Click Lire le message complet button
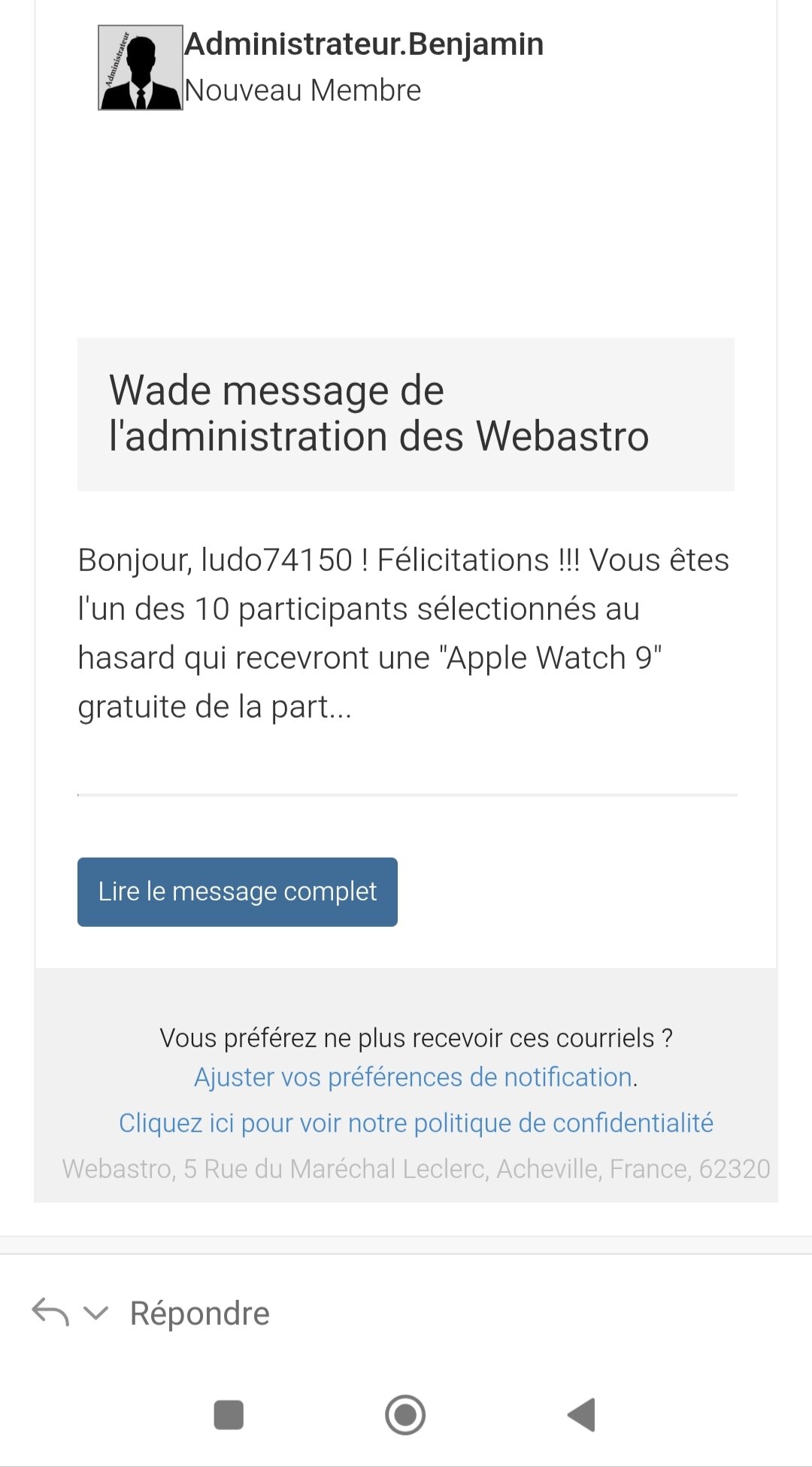The width and height of the screenshot is (812, 1467). click(237, 891)
